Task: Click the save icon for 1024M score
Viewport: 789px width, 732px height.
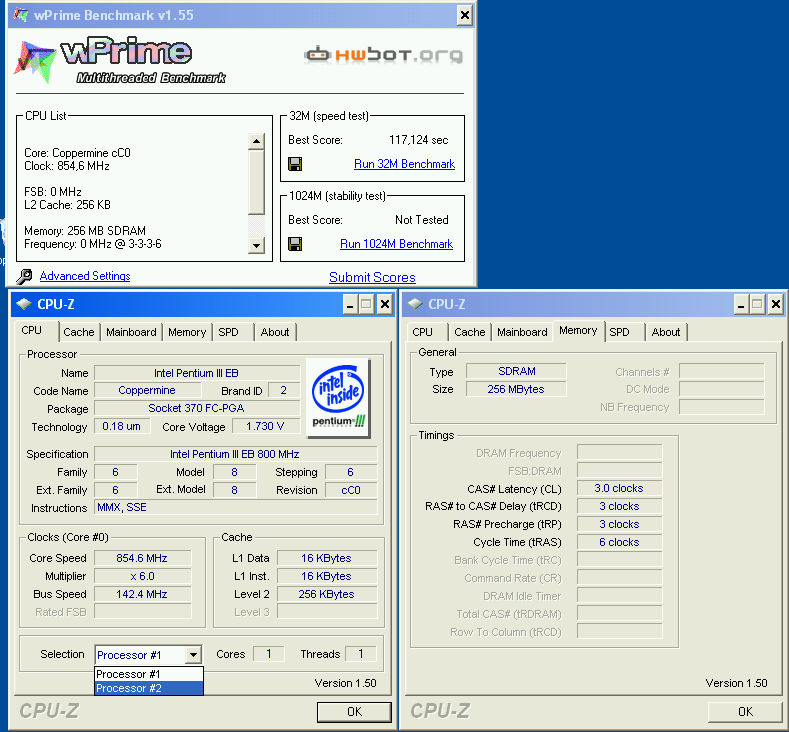Action: [x=295, y=244]
